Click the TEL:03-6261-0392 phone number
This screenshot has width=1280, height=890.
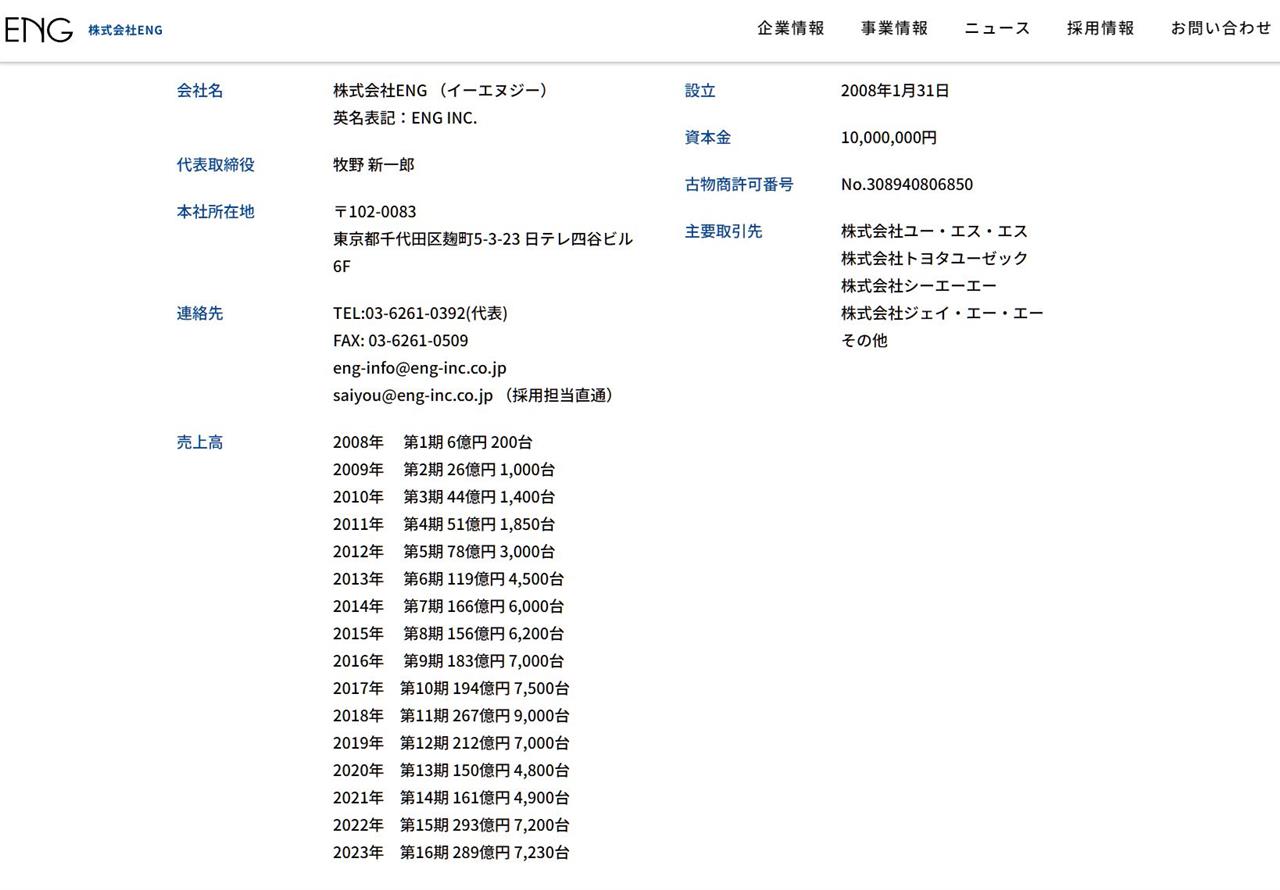click(x=420, y=313)
